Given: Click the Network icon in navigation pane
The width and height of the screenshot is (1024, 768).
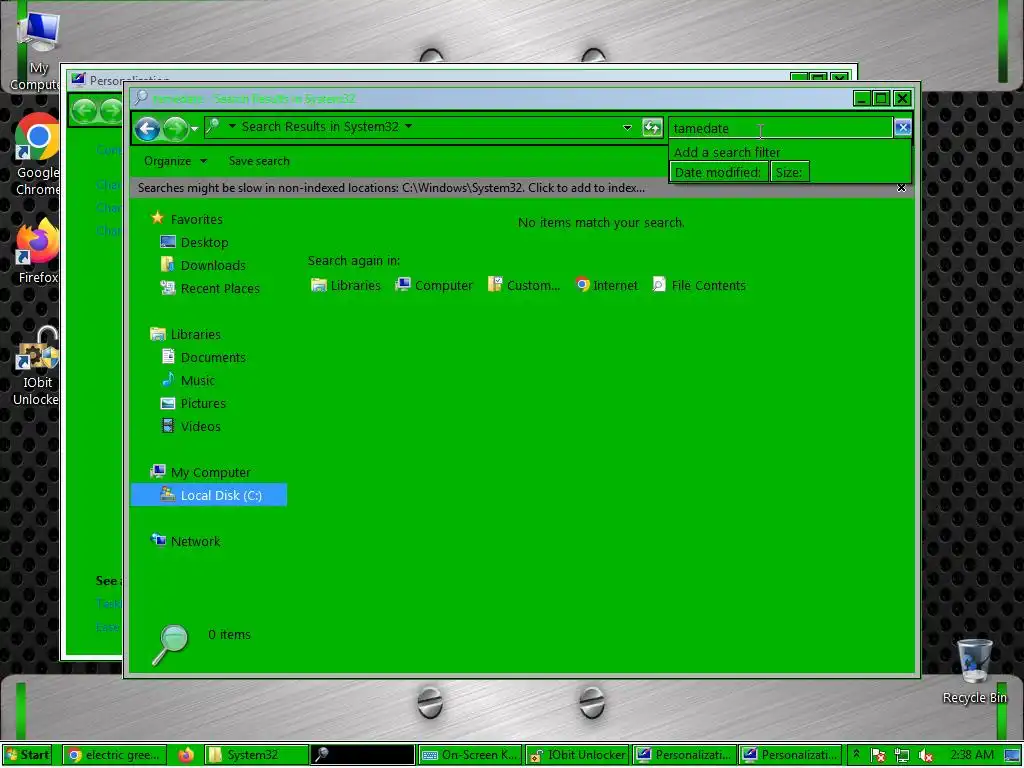Looking at the screenshot, I should point(158,540).
